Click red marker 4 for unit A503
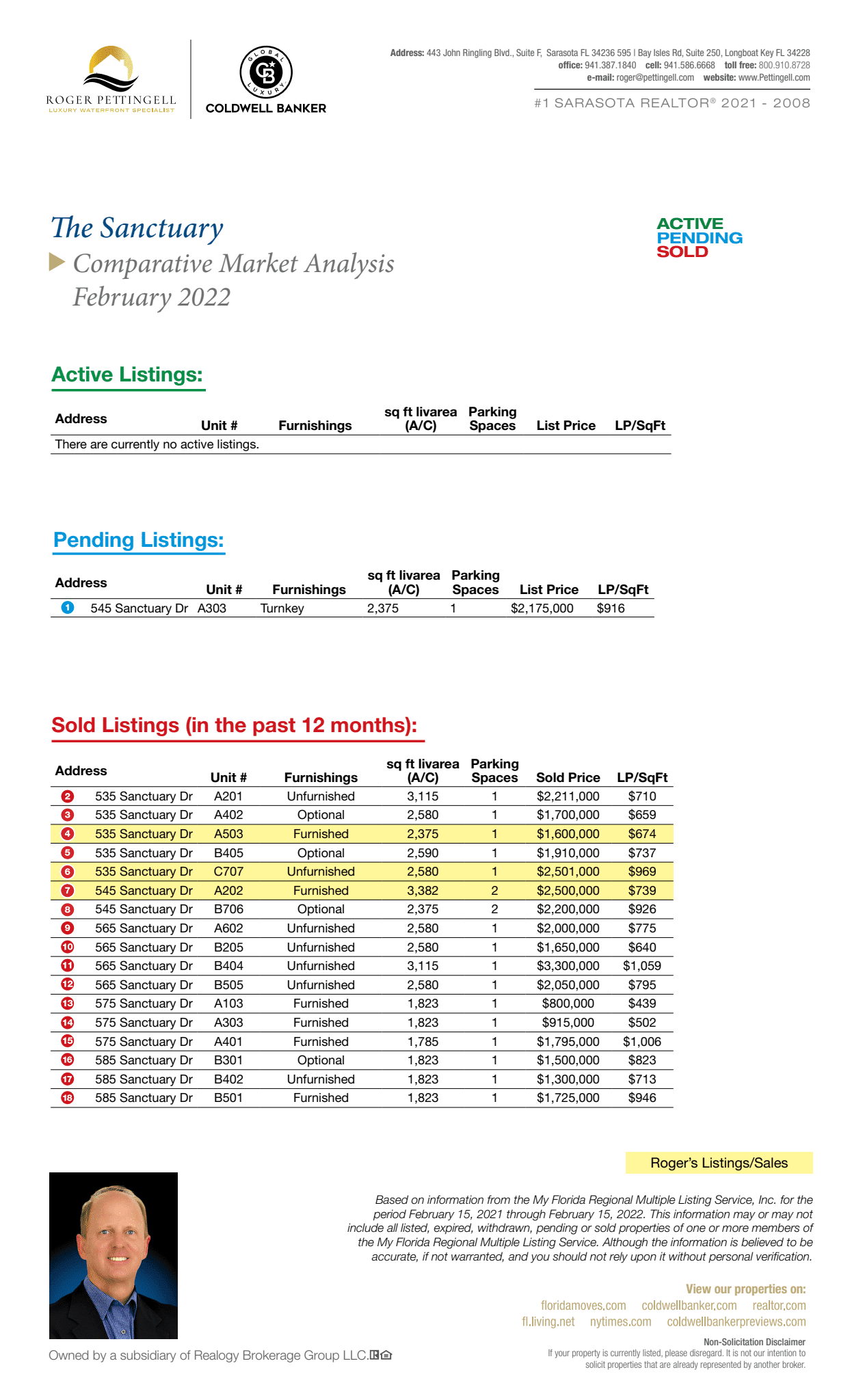This screenshot has height=1400, width=850. (x=67, y=833)
